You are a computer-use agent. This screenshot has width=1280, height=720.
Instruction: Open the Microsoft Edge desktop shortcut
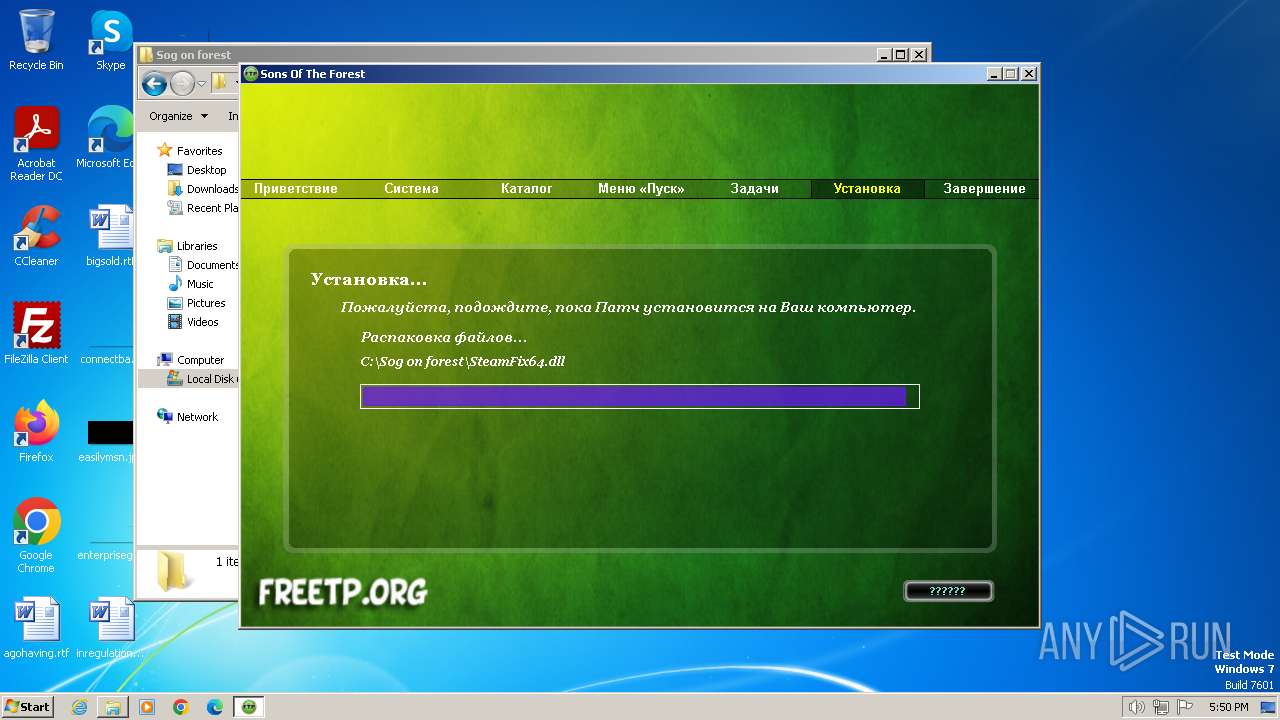coord(105,139)
